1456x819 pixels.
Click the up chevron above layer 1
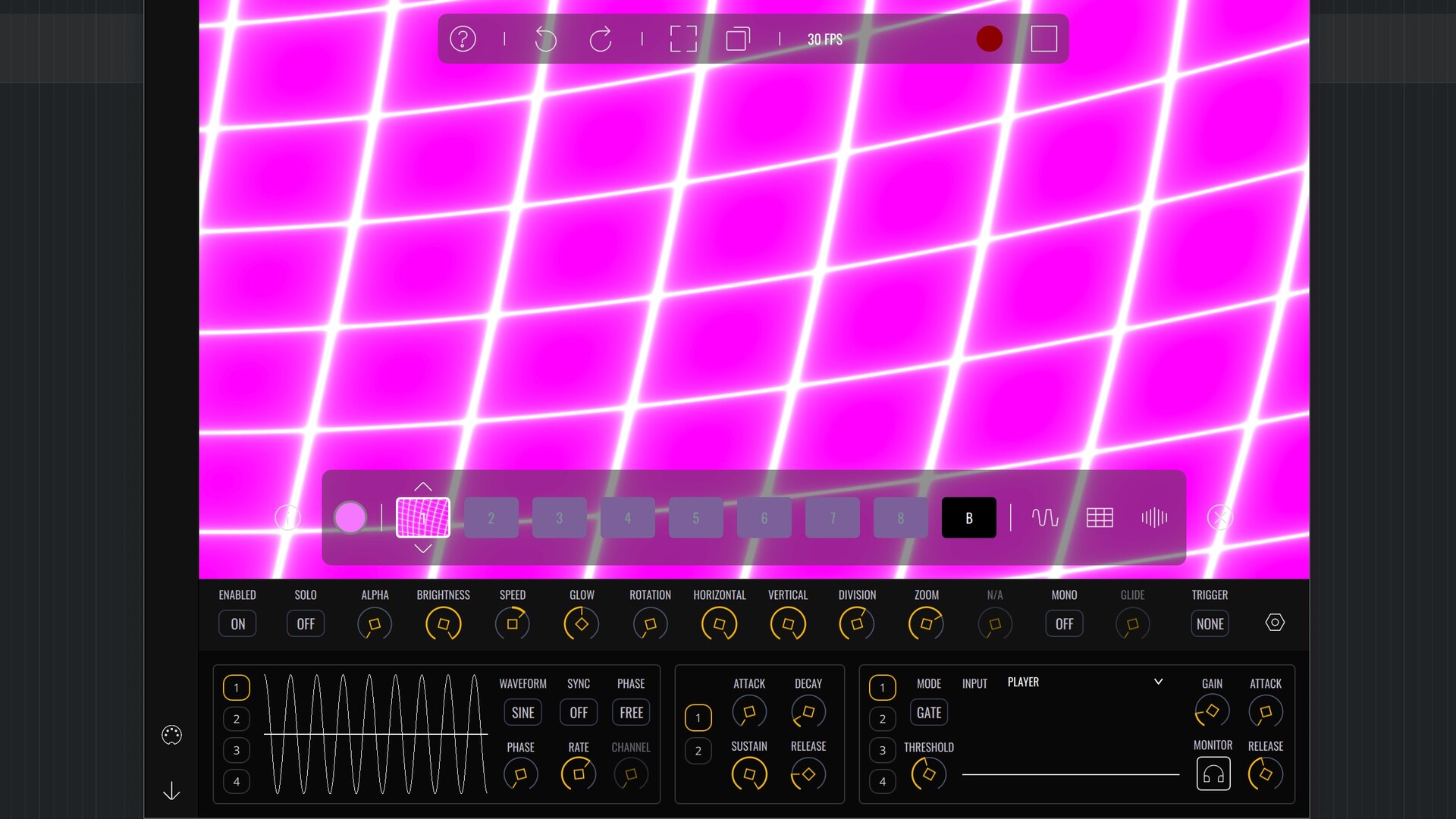click(423, 487)
